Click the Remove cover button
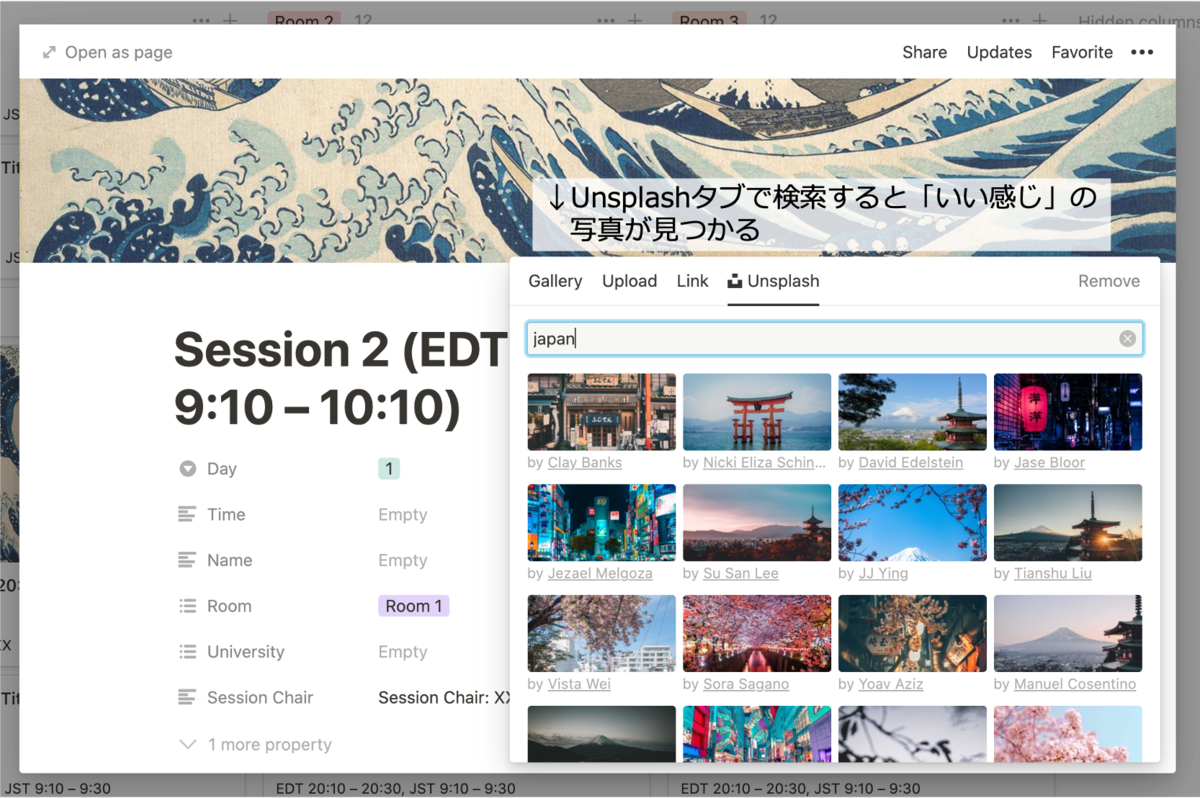This screenshot has width=1200, height=798. [x=1108, y=281]
